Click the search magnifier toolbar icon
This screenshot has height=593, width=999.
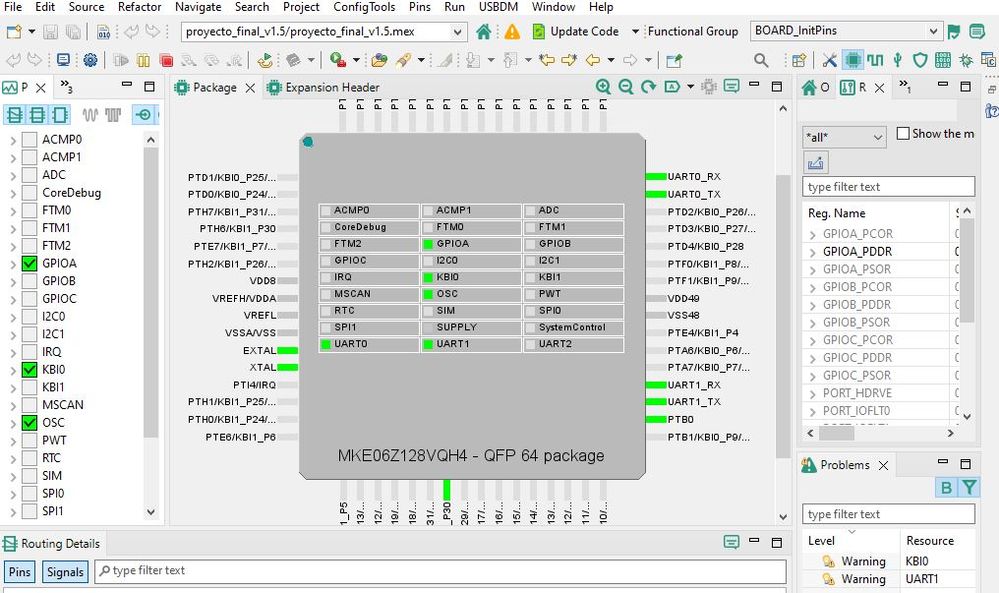(761, 61)
